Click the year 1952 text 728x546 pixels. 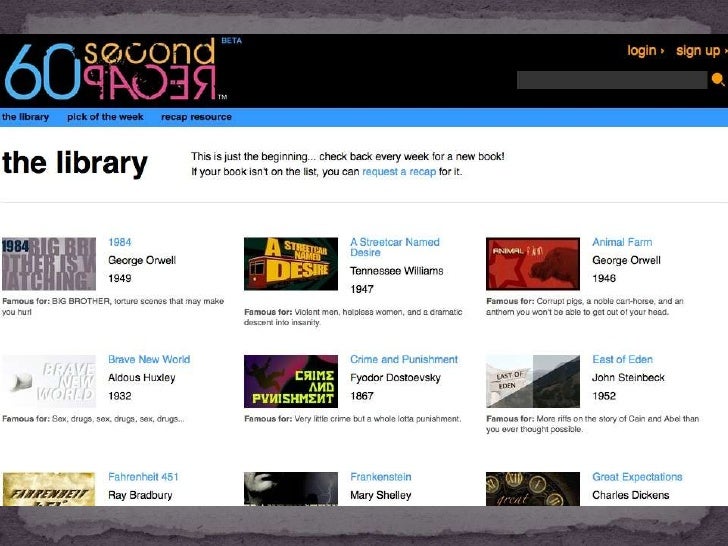coord(604,396)
